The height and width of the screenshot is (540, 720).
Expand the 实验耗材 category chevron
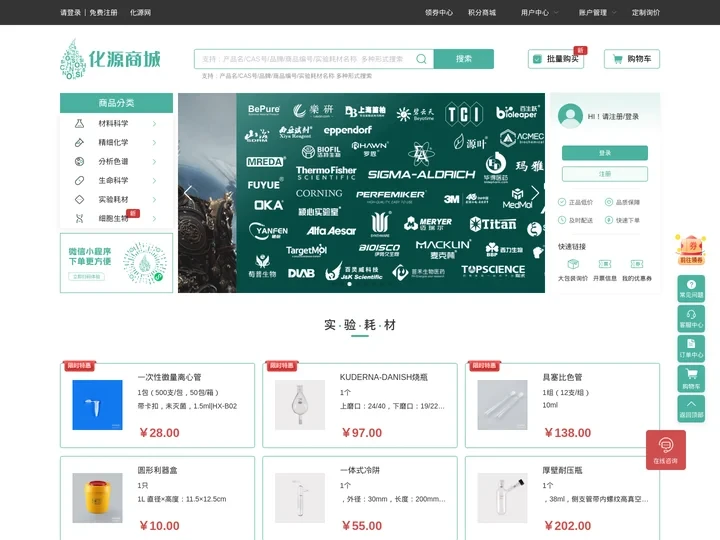(154, 200)
